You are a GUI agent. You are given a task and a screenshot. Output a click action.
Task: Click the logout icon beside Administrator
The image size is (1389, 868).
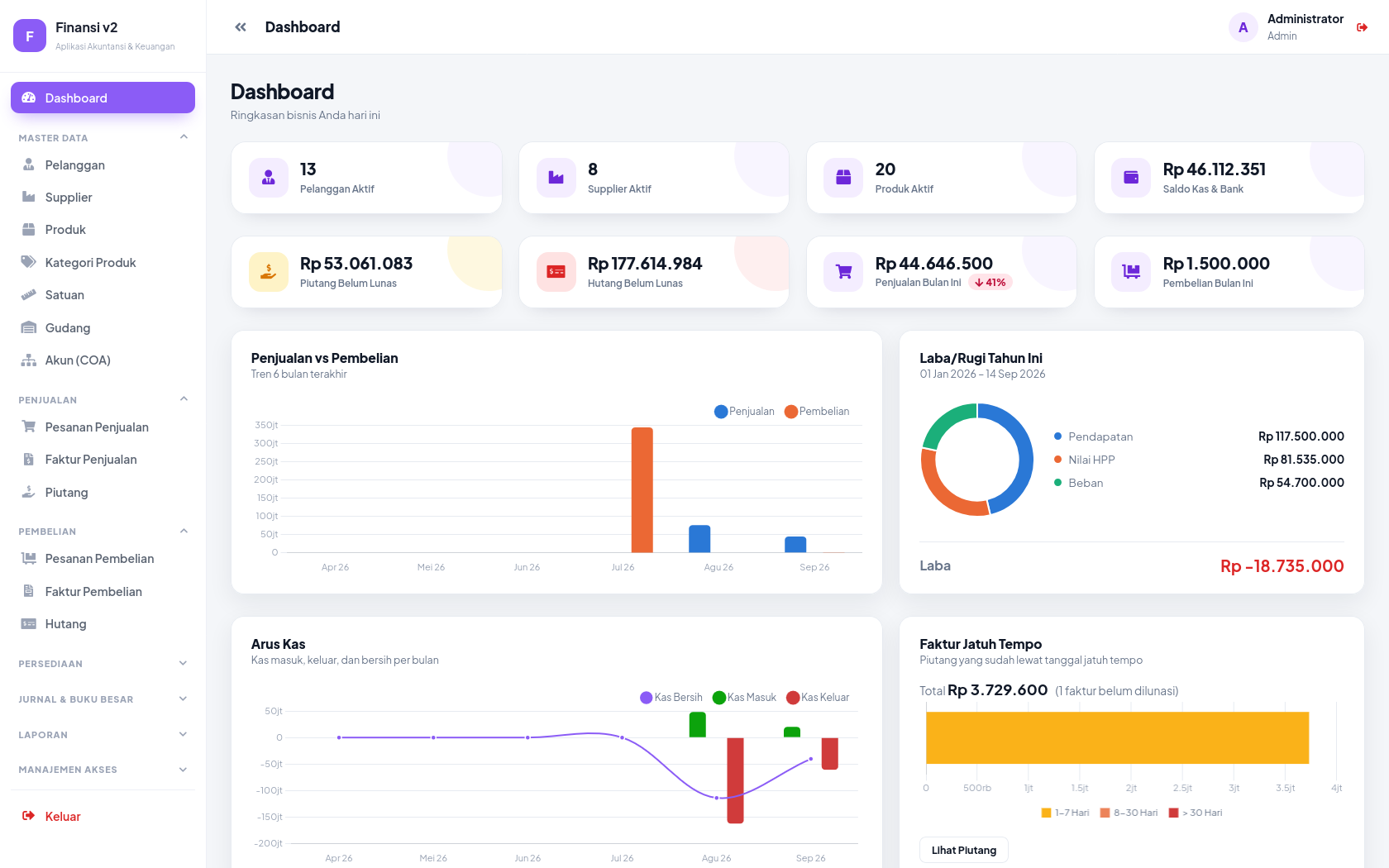tap(1362, 27)
